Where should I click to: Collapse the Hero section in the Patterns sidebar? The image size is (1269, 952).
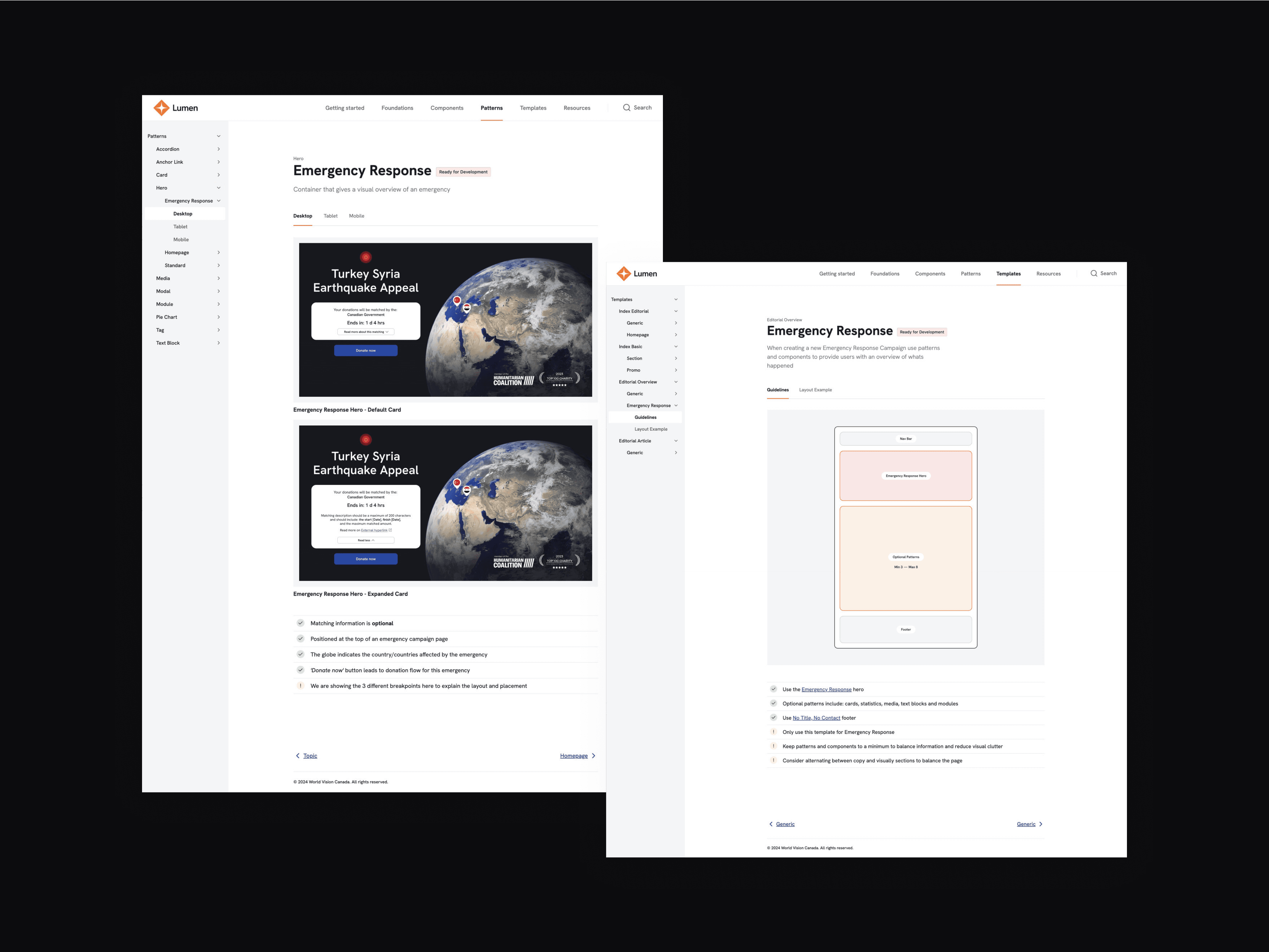pyautogui.click(x=219, y=188)
